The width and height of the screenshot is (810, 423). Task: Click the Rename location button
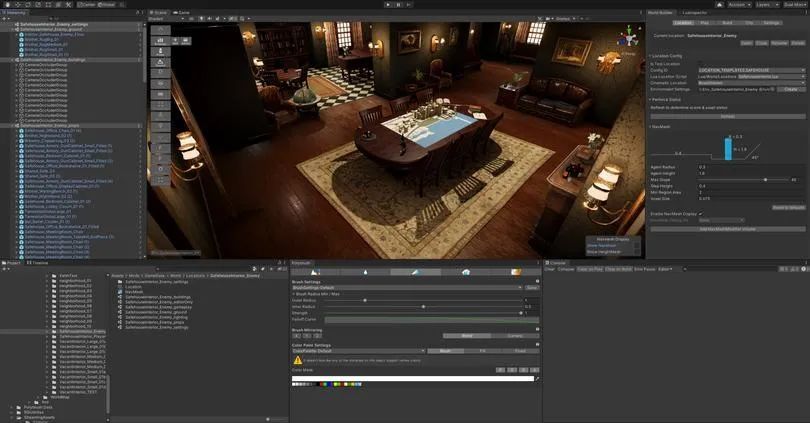(780, 43)
